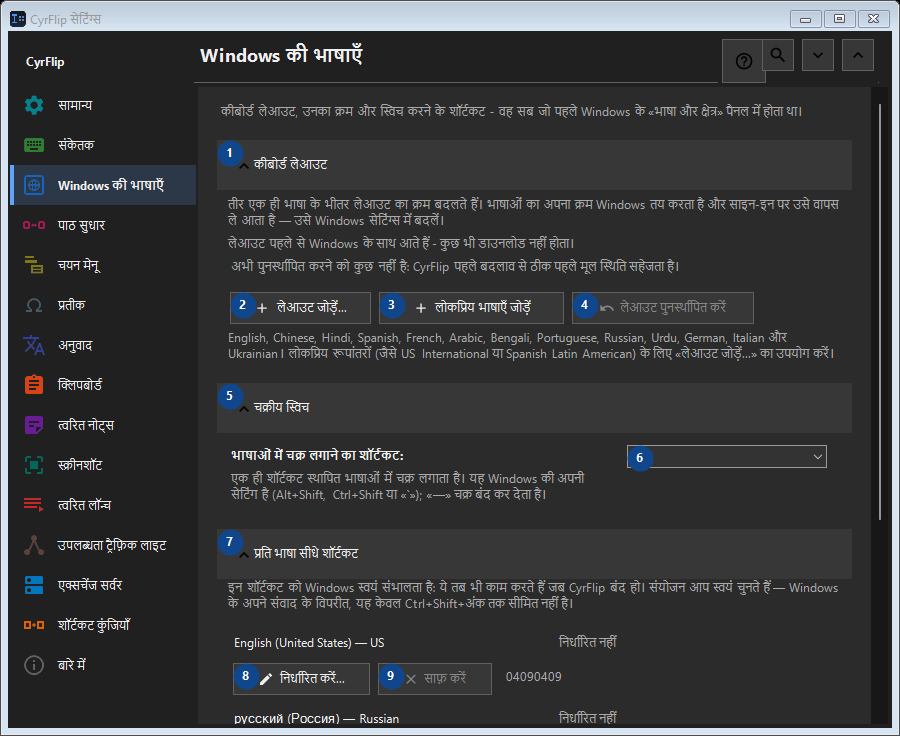Click साफ़ करें for English (United States)
The height and width of the screenshot is (736, 900).
pos(435,679)
